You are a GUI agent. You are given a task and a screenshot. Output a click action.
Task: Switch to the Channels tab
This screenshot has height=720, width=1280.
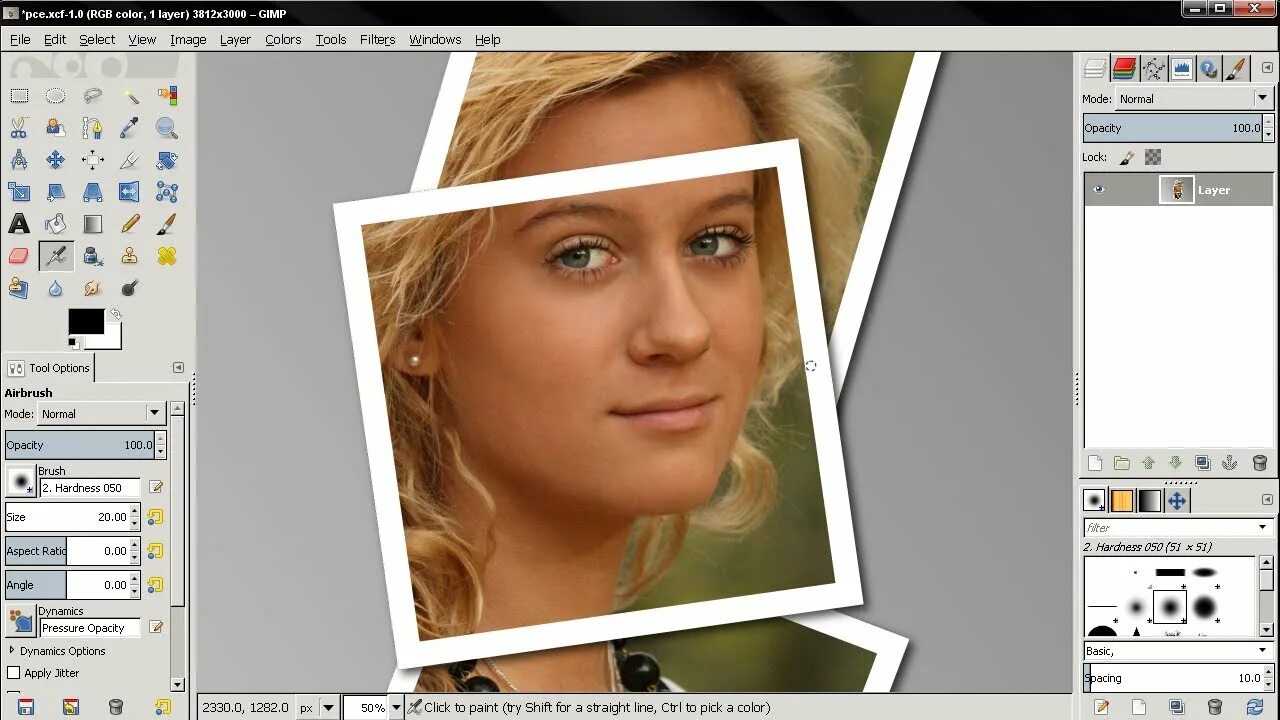(x=1124, y=68)
